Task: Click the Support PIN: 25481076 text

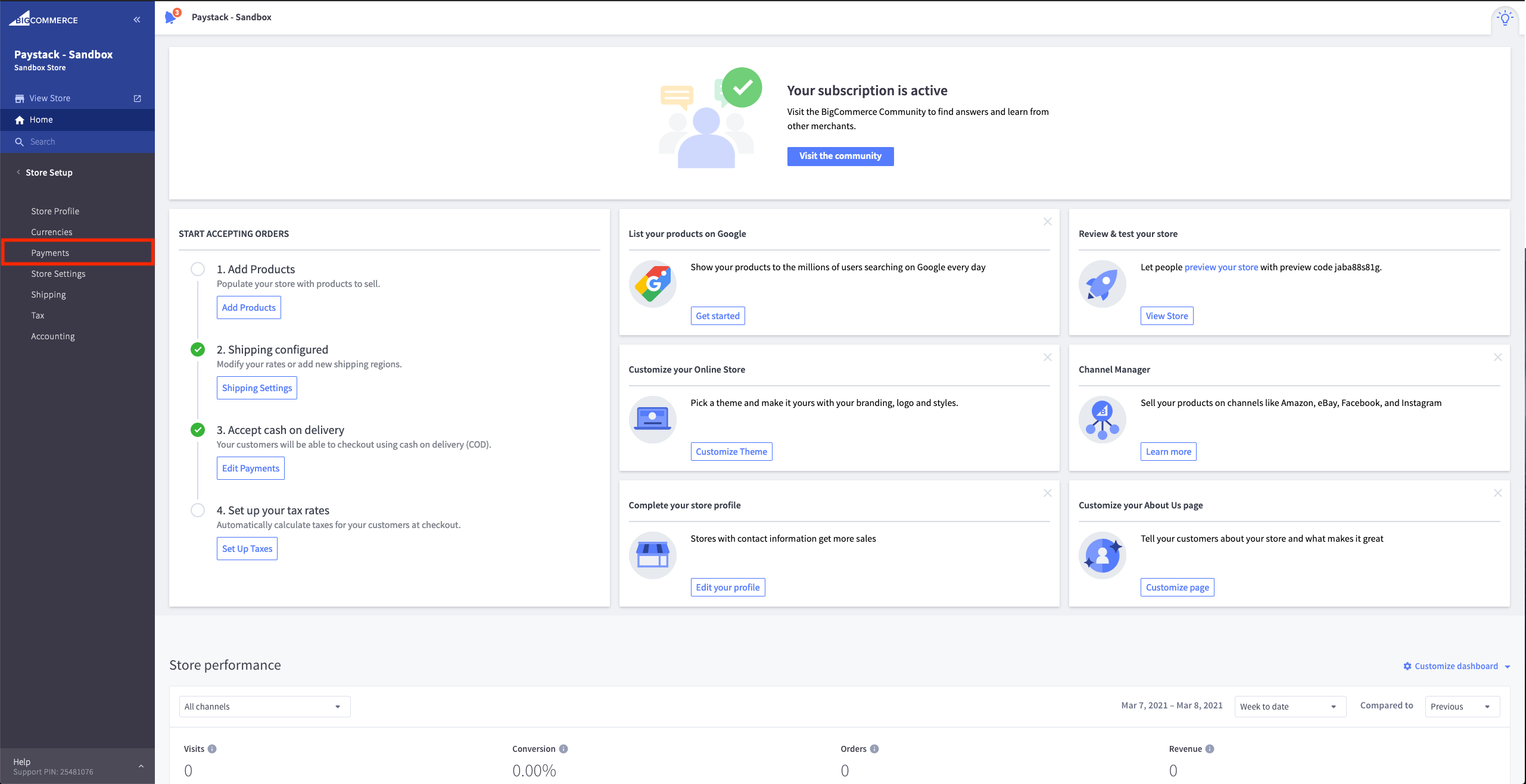Action: 53,772
